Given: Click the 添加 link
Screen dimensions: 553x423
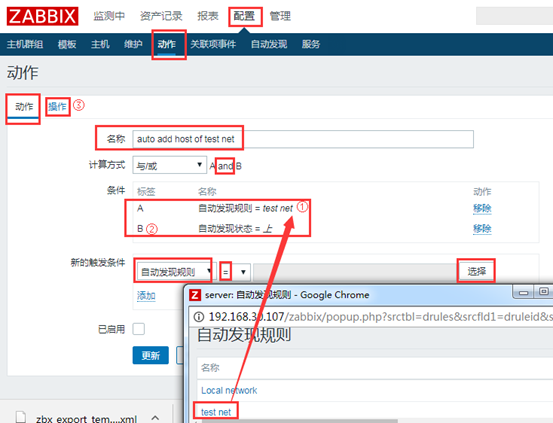Looking at the screenshot, I should point(146,296).
